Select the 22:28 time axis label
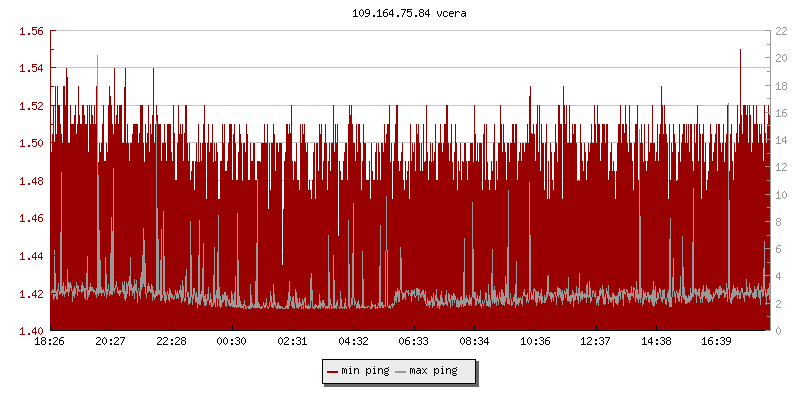The width and height of the screenshot is (800, 400). [x=171, y=341]
